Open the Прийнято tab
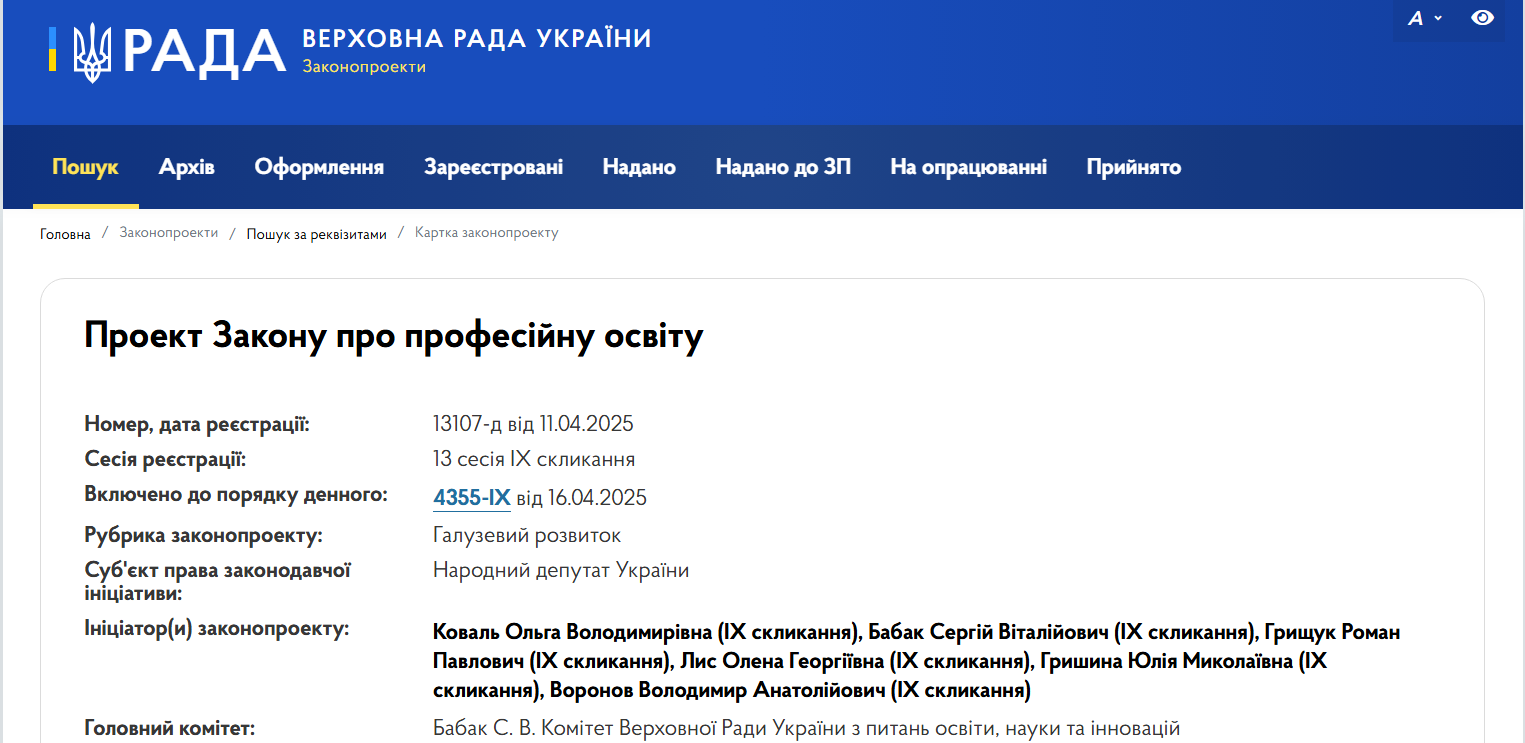This screenshot has width=1525, height=743. coord(1133,167)
